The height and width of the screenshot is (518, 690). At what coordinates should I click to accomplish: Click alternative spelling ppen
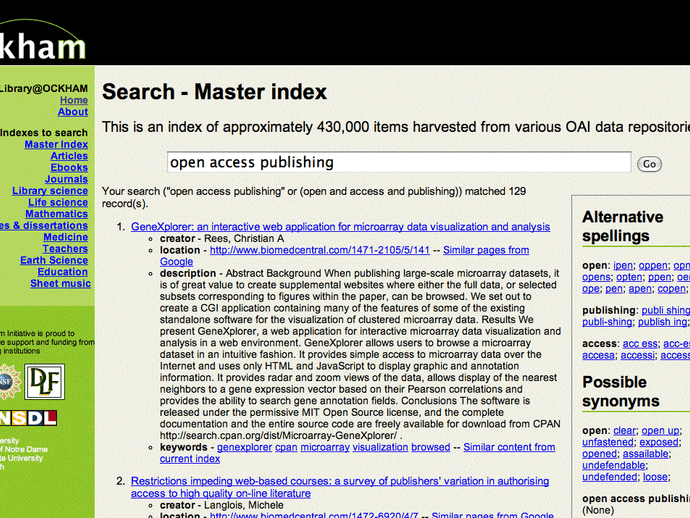tap(659, 277)
